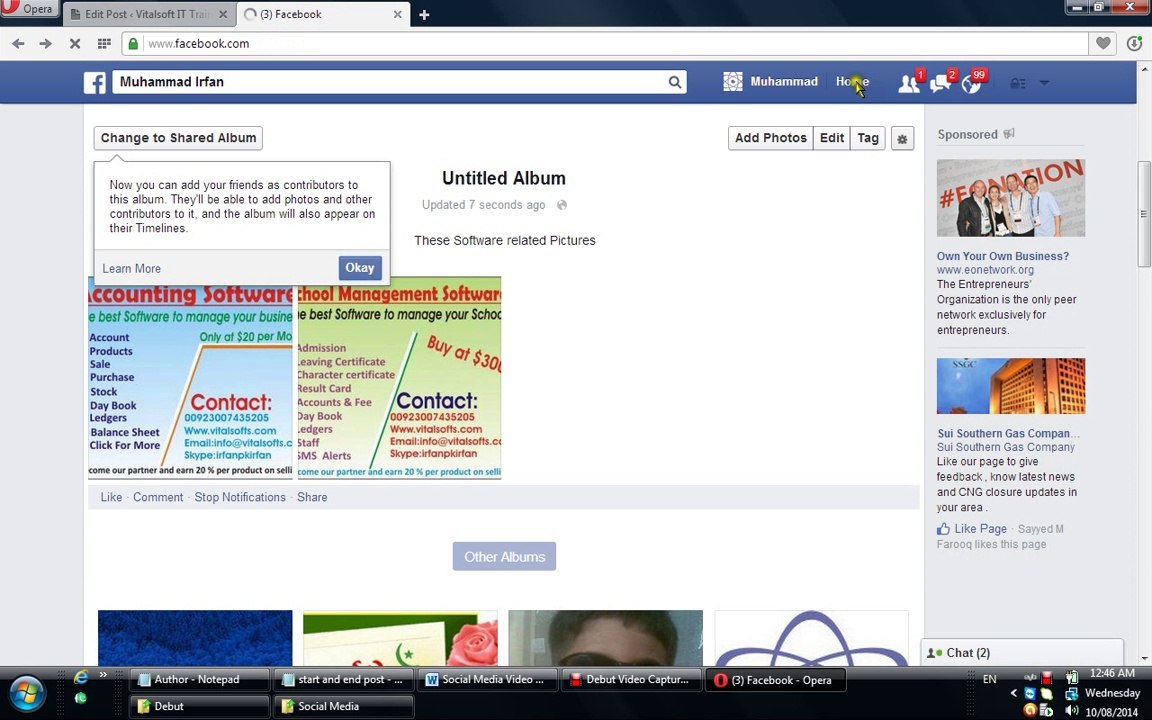This screenshot has height=720, width=1152.
Task: Click the Add Photos button
Action: click(771, 138)
